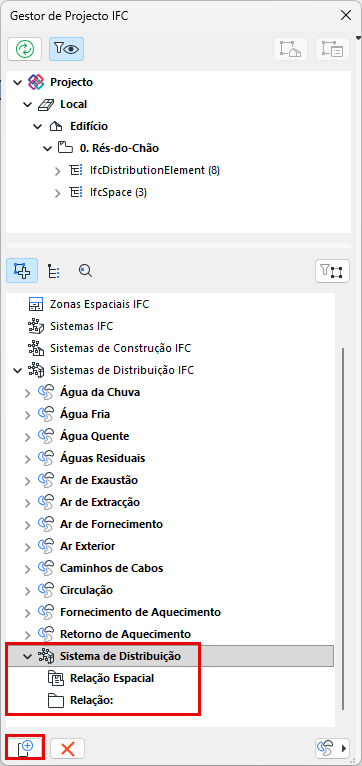Close the Gestor de Projecto IFC window
This screenshot has height=766, width=362.
346,16
